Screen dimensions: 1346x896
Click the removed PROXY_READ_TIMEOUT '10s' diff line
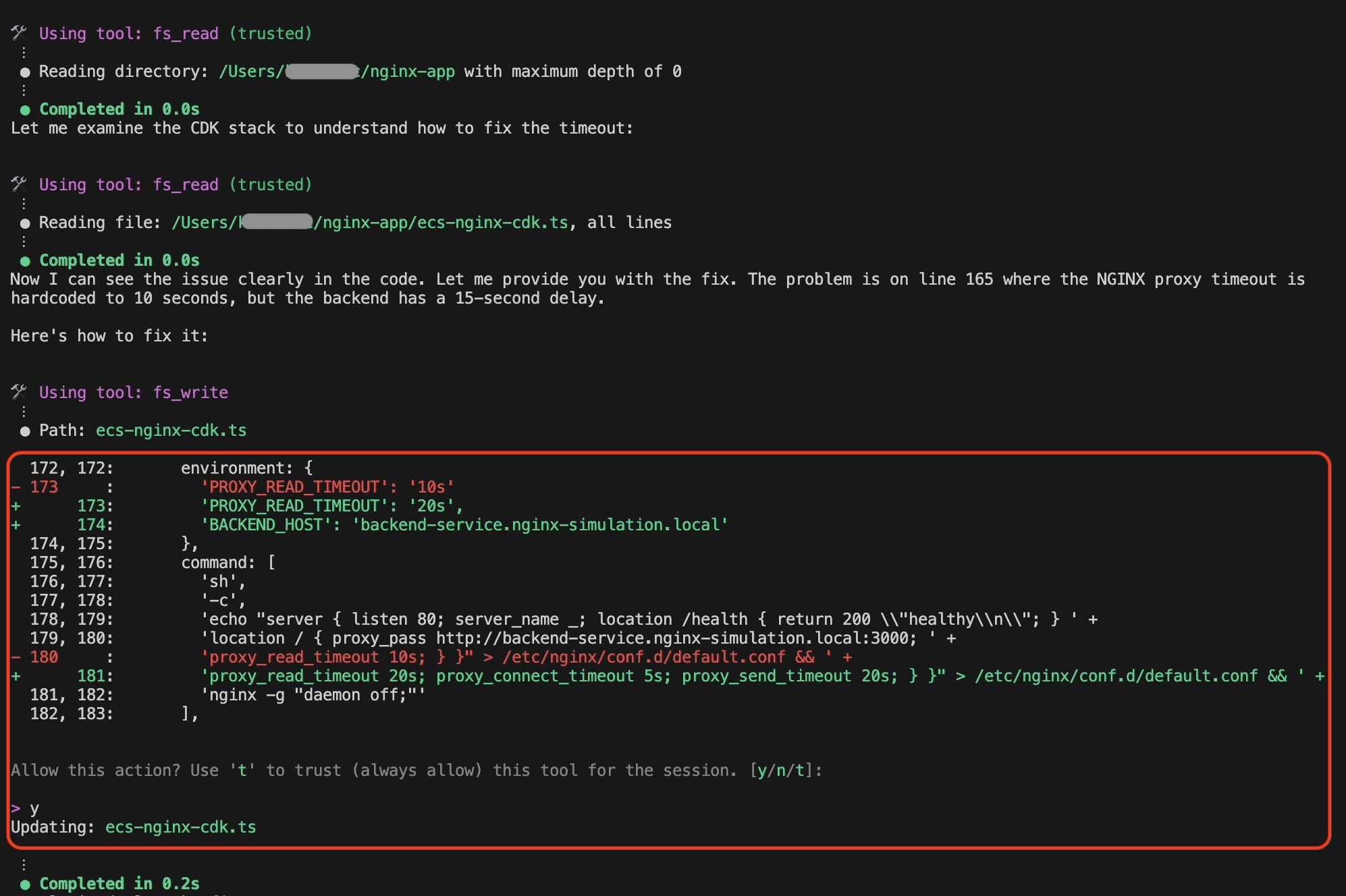pos(324,486)
